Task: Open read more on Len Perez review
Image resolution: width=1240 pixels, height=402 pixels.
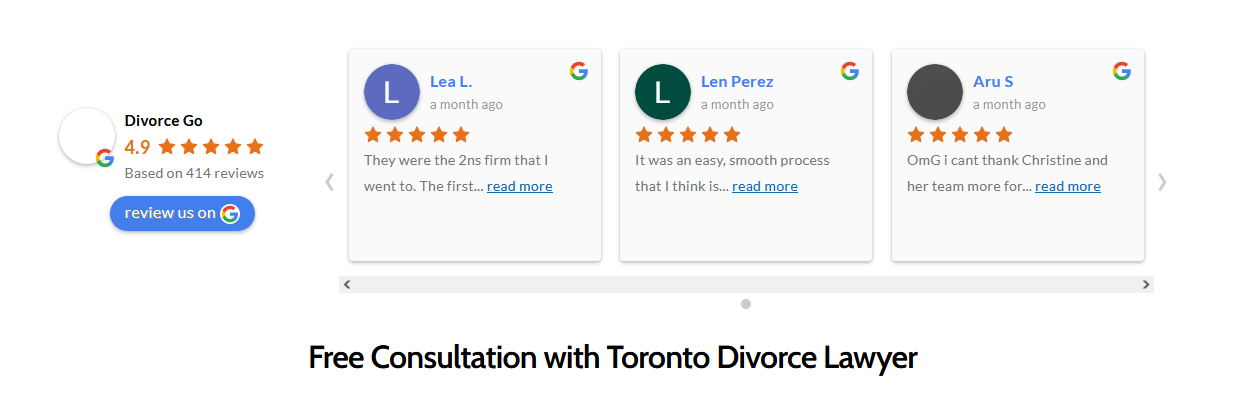Action: point(765,186)
